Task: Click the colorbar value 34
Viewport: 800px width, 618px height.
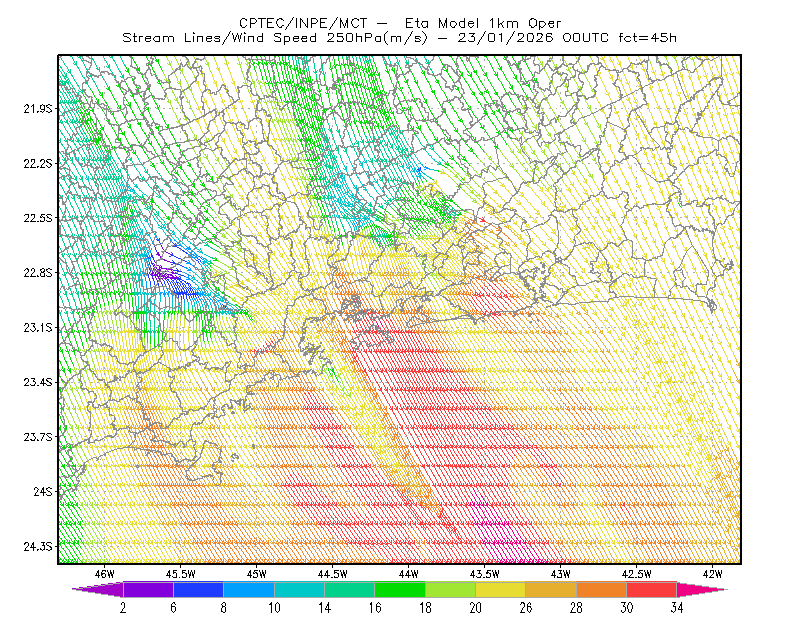Action: 677,608
